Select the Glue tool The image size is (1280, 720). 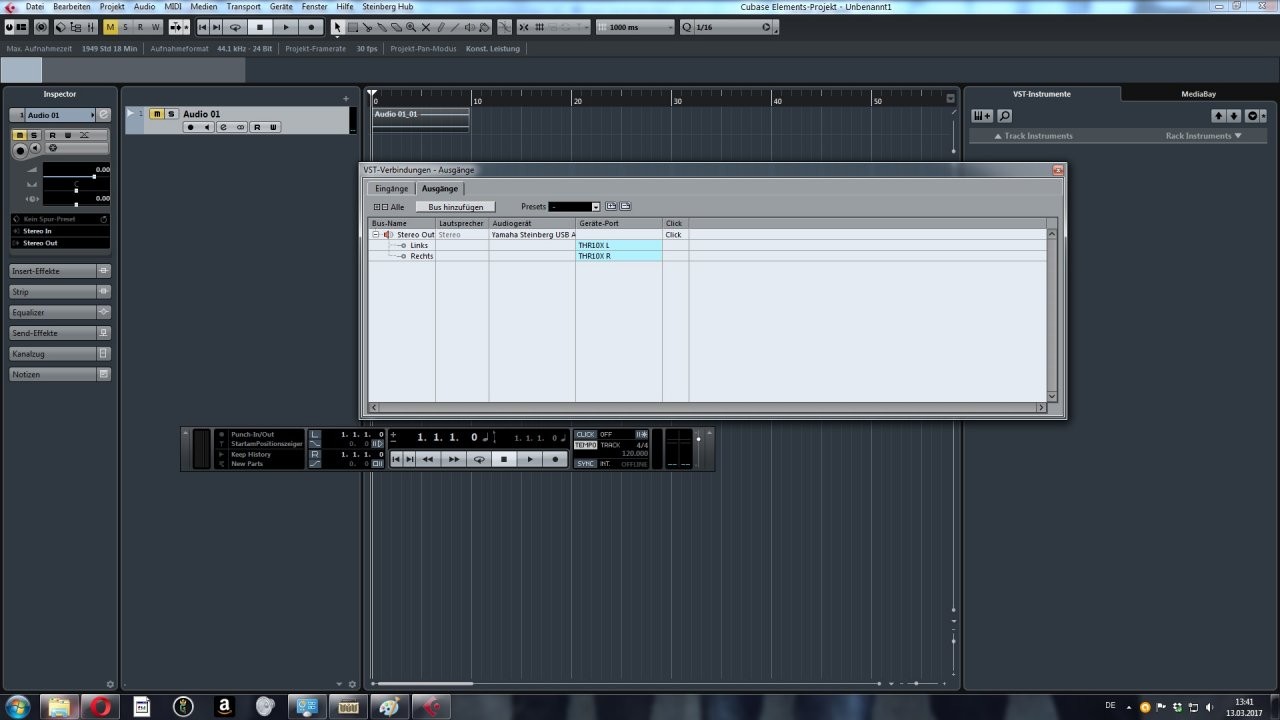(x=382, y=27)
